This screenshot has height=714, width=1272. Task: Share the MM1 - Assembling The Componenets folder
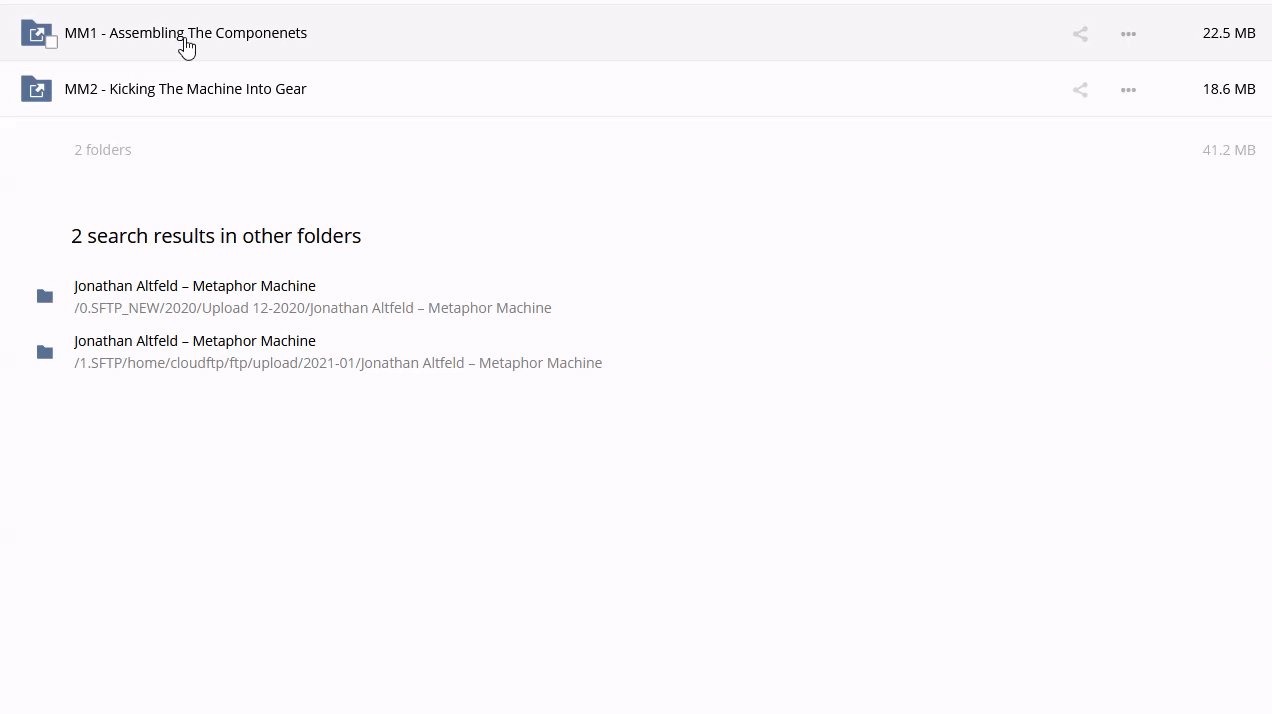click(1080, 34)
